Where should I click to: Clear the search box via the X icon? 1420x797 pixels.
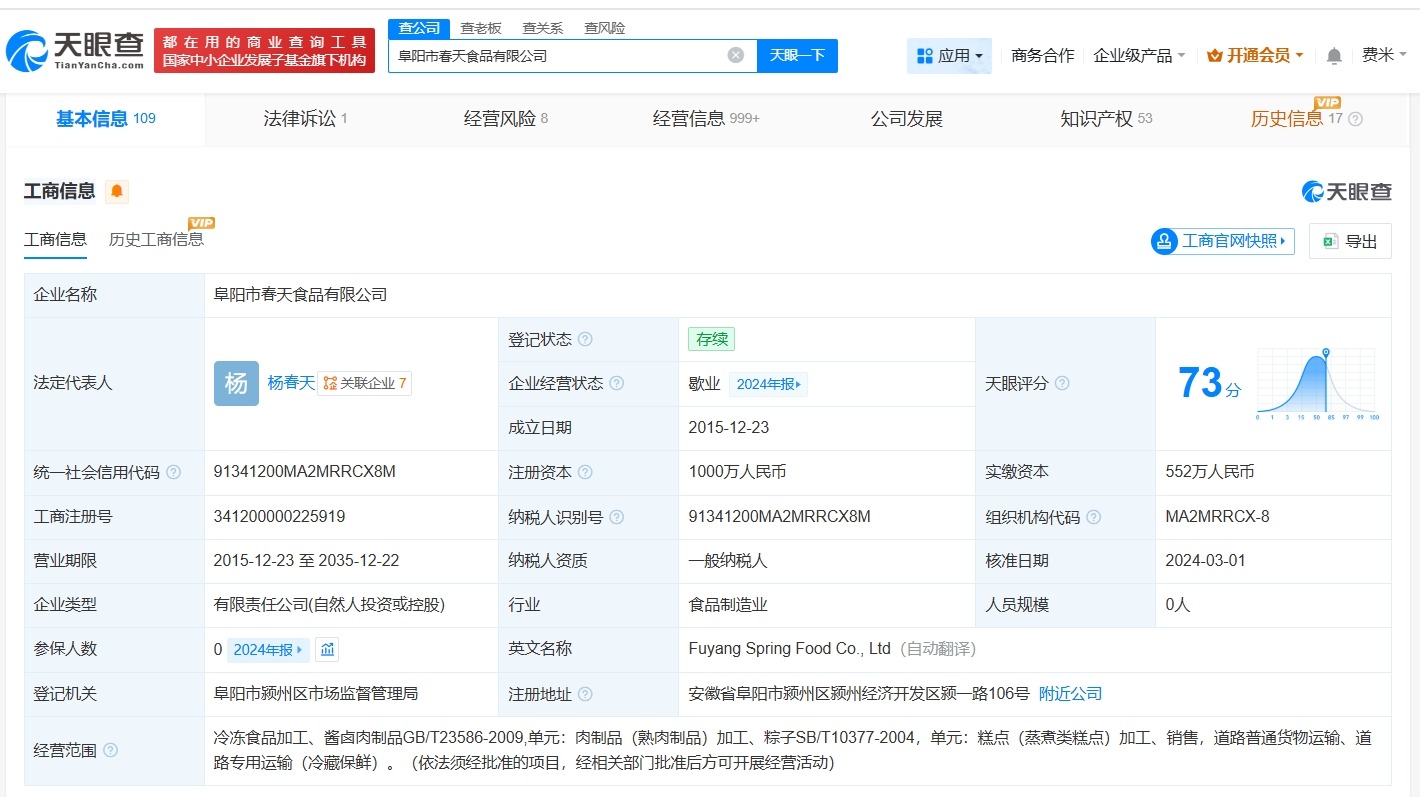click(x=737, y=55)
